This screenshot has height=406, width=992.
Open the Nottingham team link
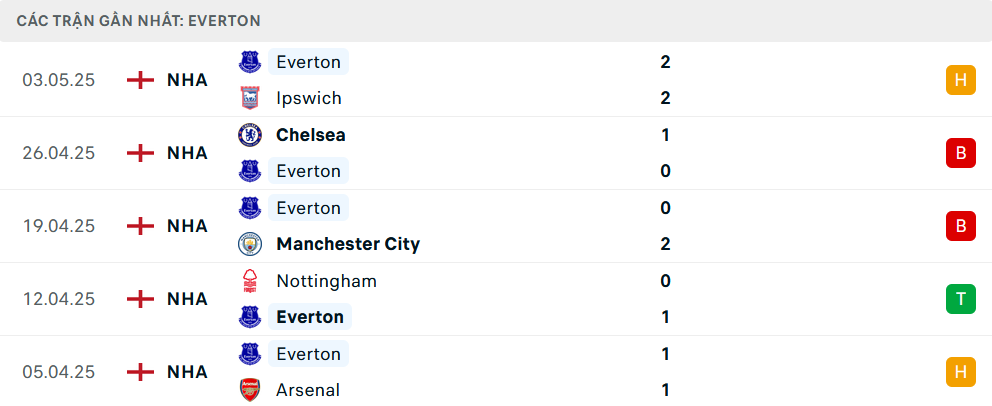[x=326, y=281]
